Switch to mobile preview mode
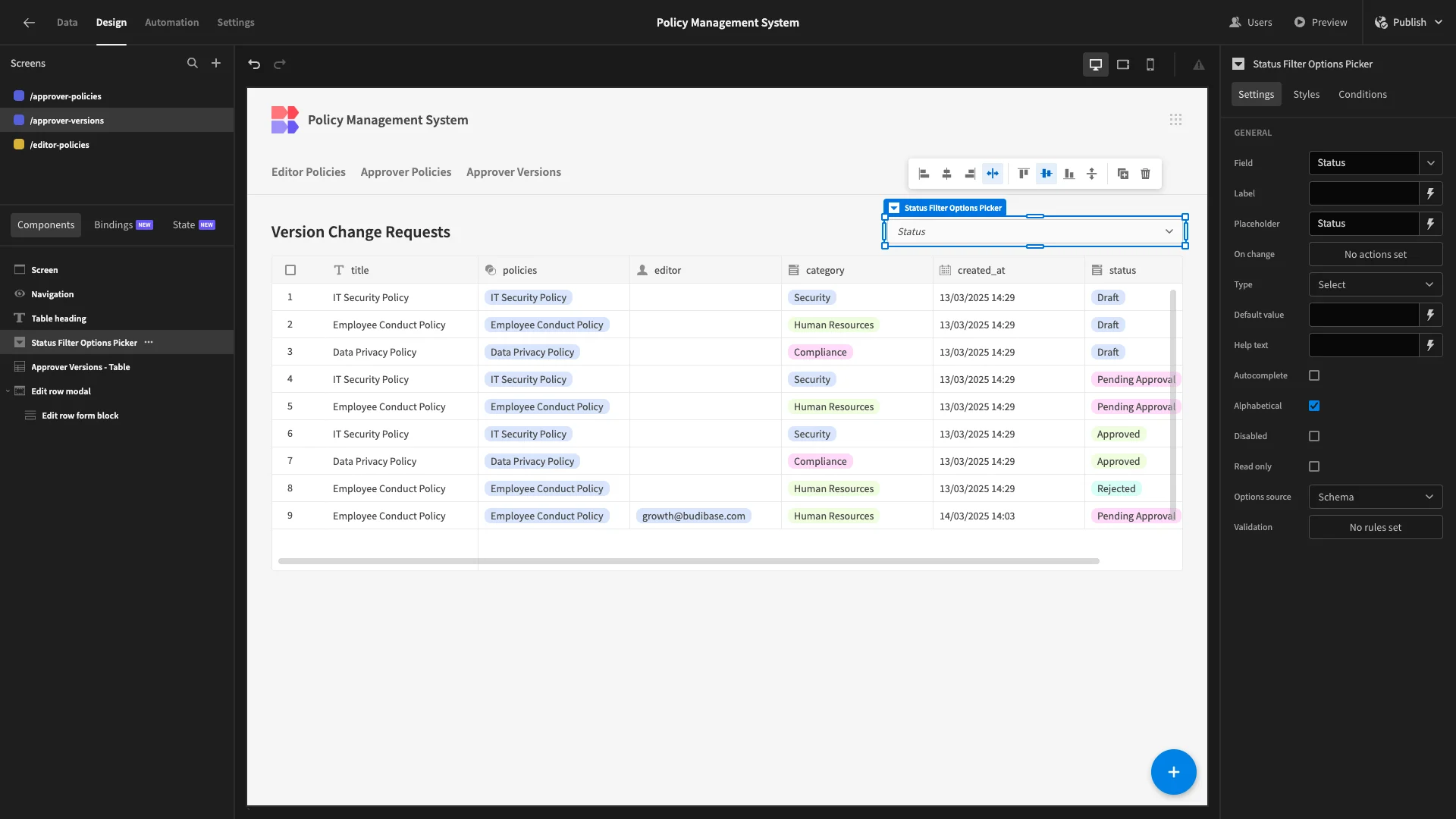Image resolution: width=1456 pixels, height=819 pixels. pyautogui.click(x=1150, y=64)
